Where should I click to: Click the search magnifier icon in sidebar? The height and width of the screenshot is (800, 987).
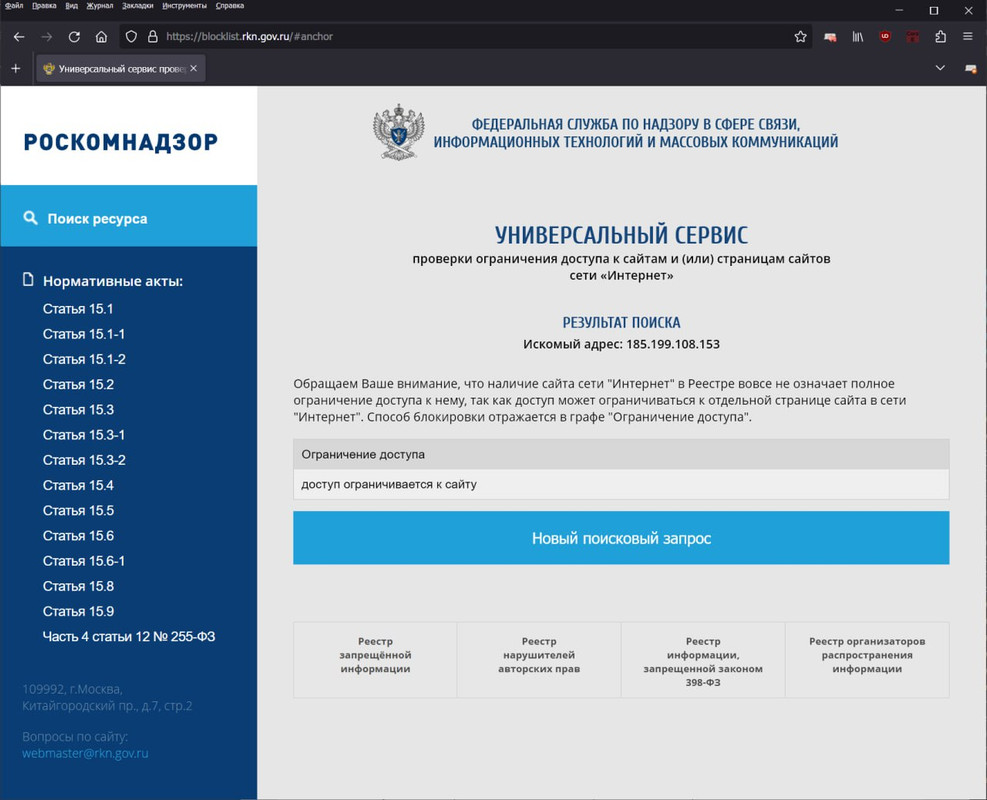coord(30,218)
